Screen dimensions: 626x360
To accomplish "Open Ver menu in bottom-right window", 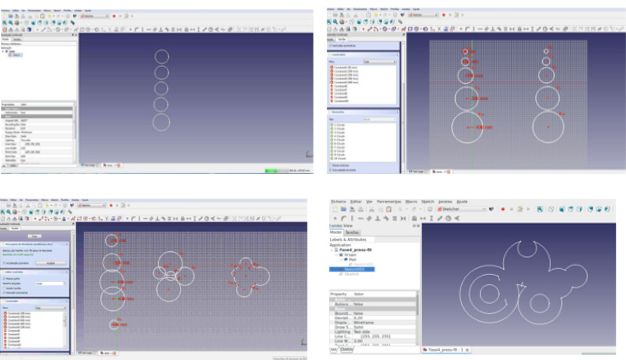I will point(369,202).
